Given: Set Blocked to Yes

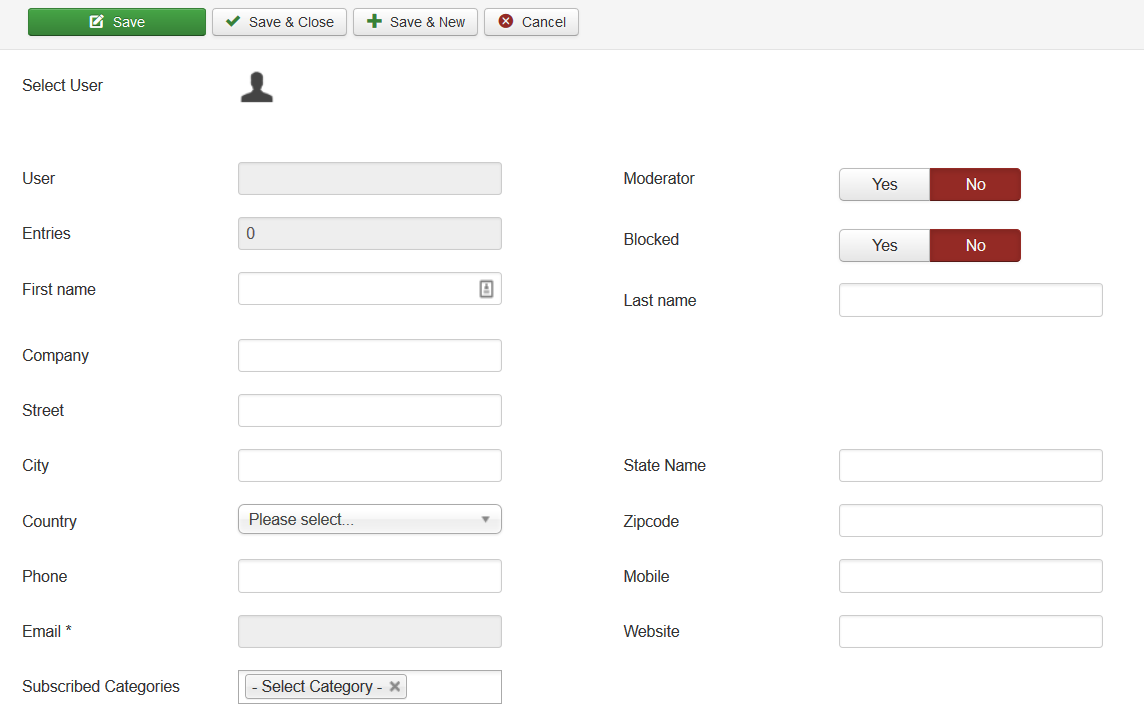Looking at the screenshot, I should point(884,245).
